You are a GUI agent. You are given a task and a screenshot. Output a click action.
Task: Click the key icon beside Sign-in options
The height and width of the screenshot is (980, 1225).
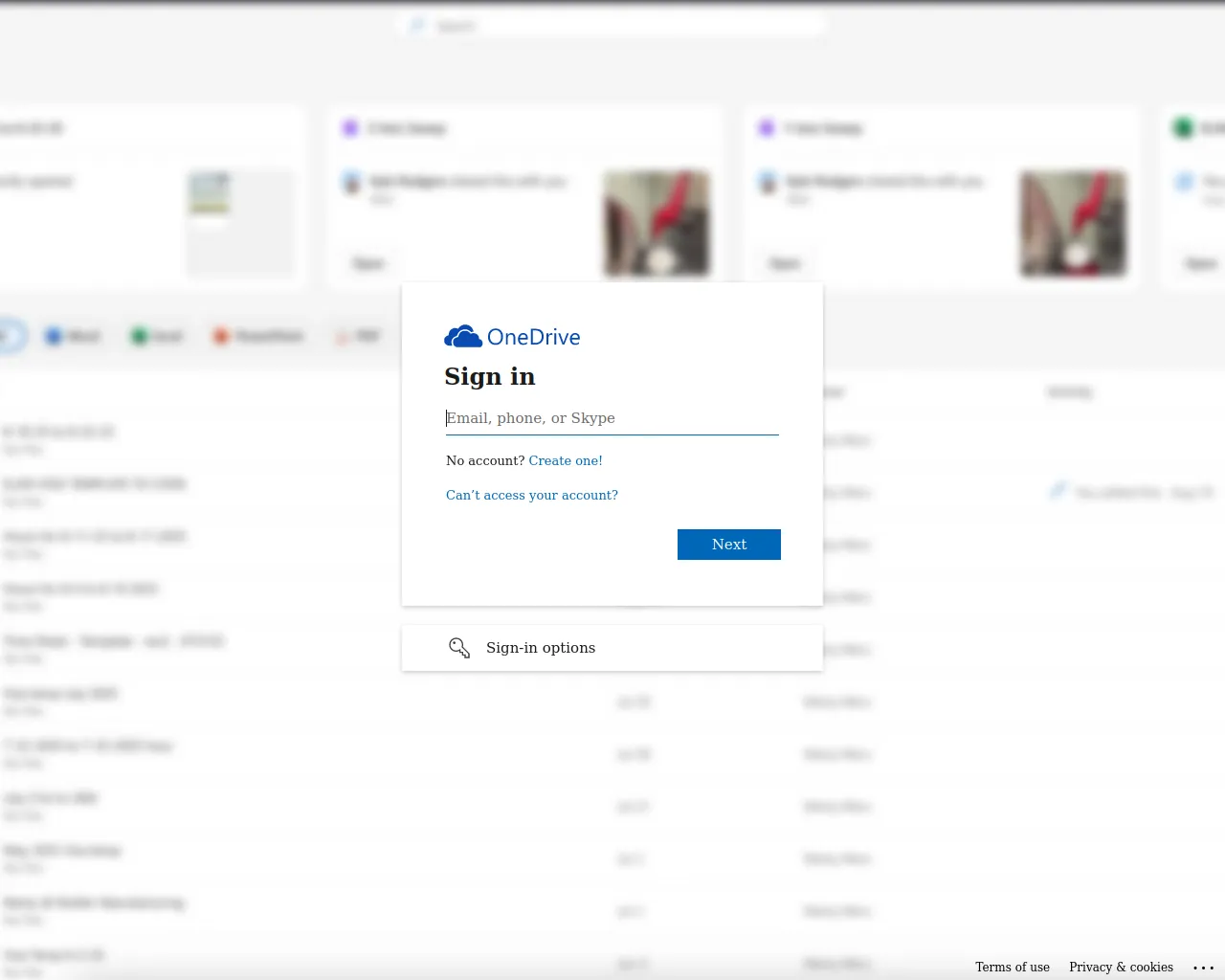click(x=459, y=648)
